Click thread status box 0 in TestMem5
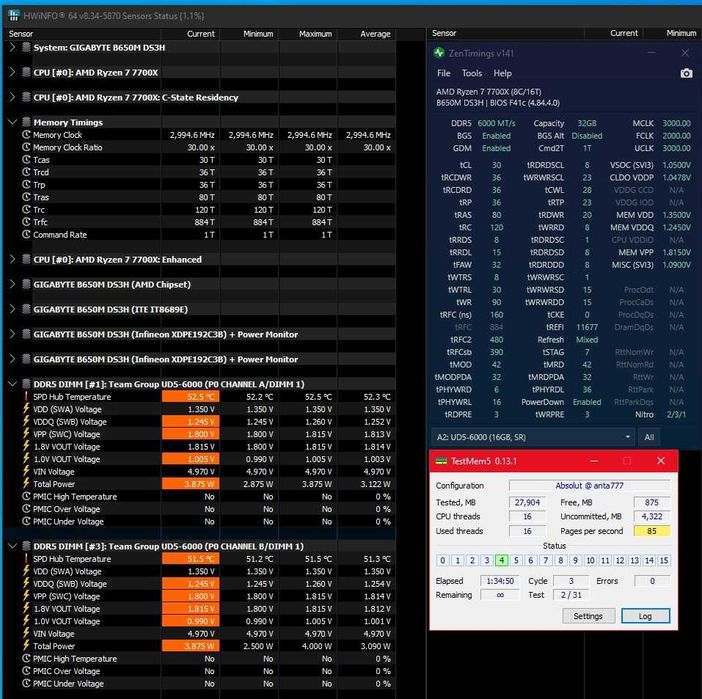The width and height of the screenshot is (702, 699). click(442, 560)
